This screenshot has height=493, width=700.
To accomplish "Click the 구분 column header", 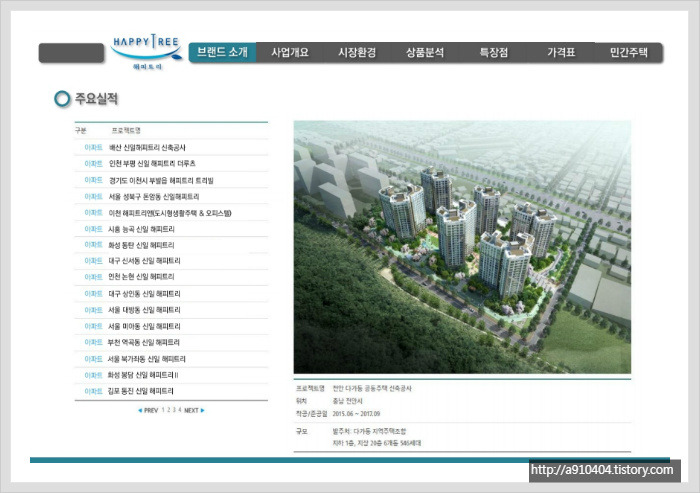I will 81,131.
